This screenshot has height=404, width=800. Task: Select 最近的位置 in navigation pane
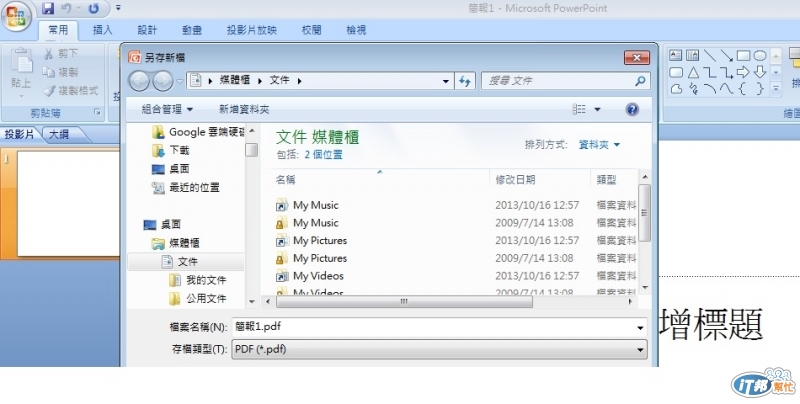click(x=186, y=188)
